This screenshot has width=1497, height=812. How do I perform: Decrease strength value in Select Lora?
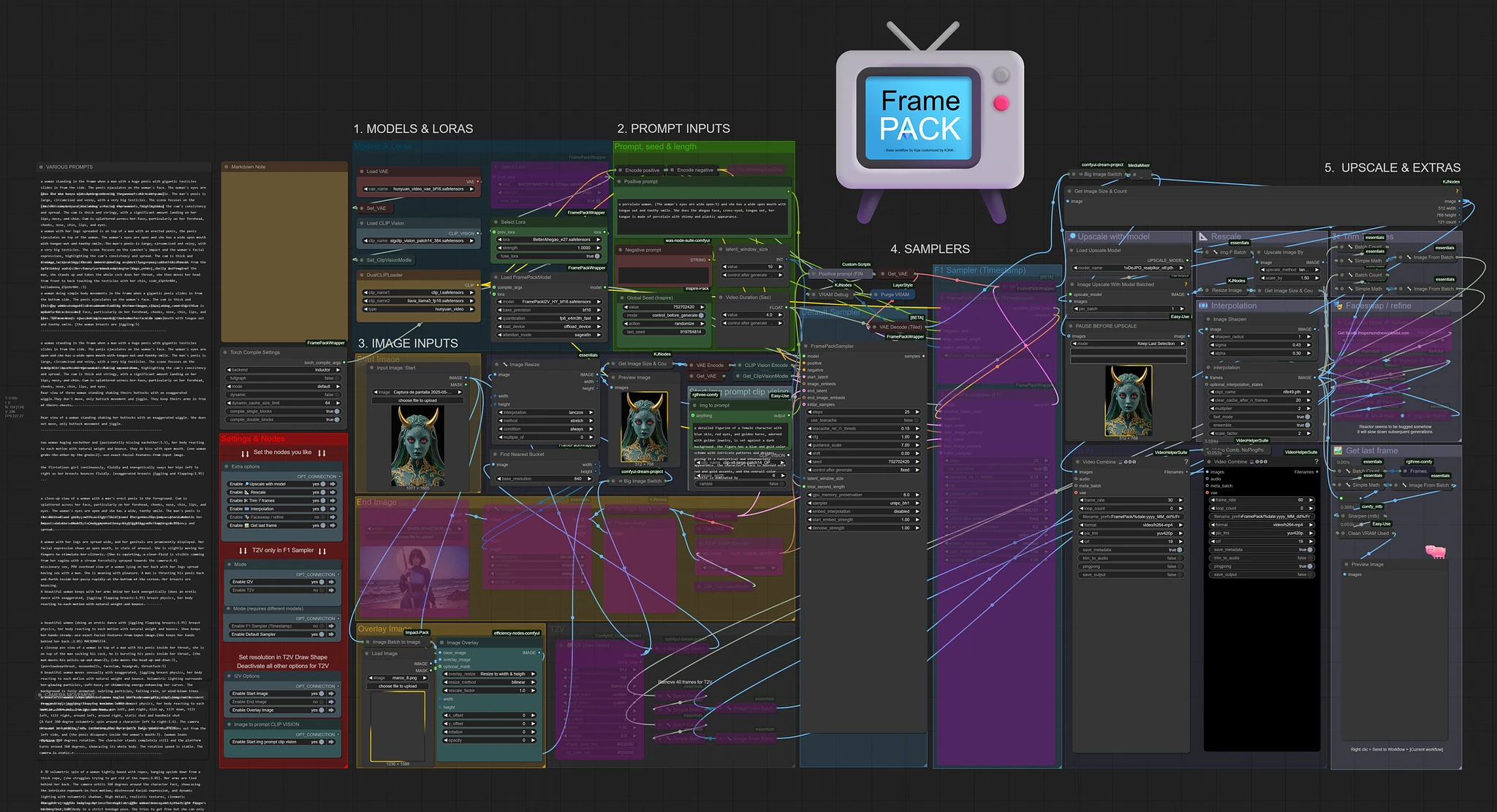(501, 248)
